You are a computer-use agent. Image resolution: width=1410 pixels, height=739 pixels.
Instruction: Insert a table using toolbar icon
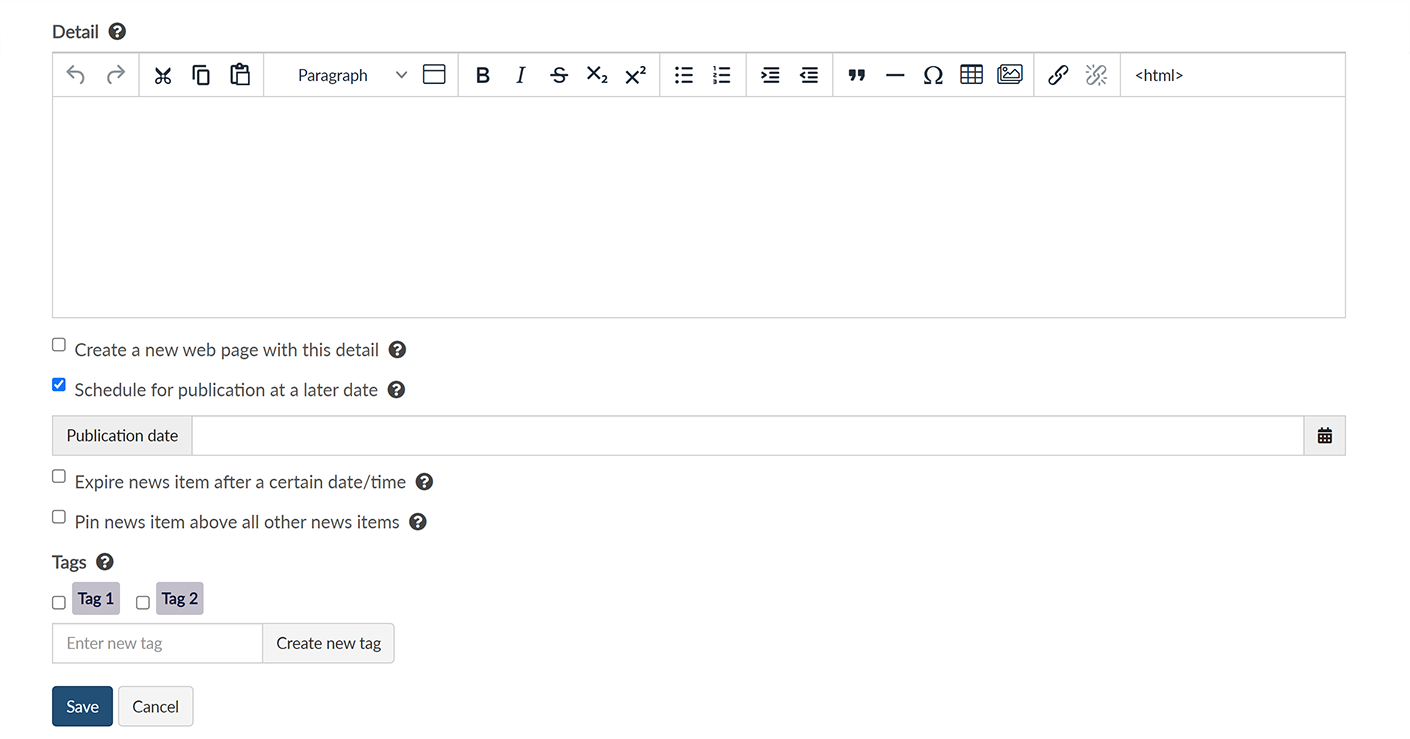(x=971, y=75)
